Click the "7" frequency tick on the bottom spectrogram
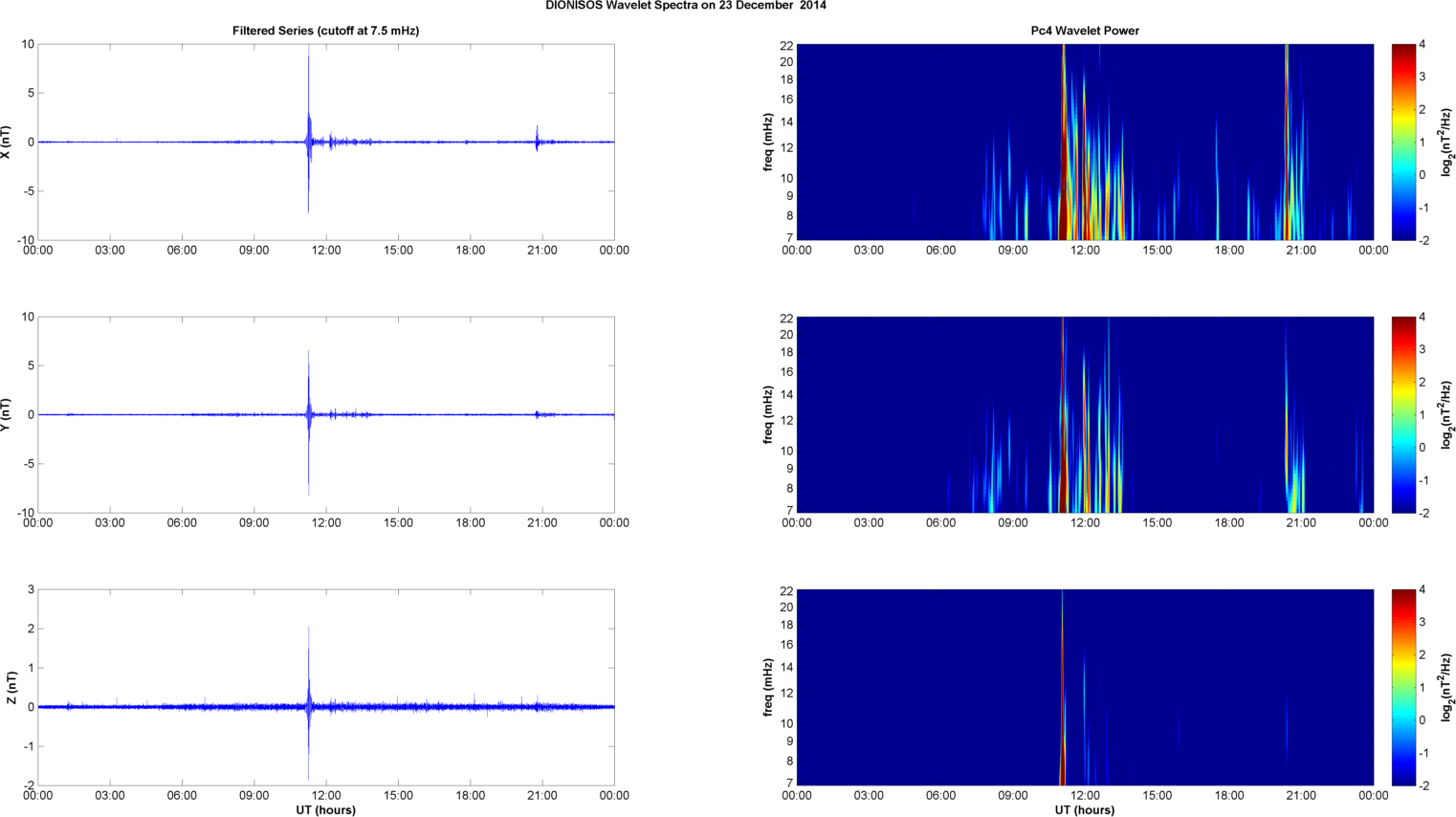The height and width of the screenshot is (817, 1456). 789,784
